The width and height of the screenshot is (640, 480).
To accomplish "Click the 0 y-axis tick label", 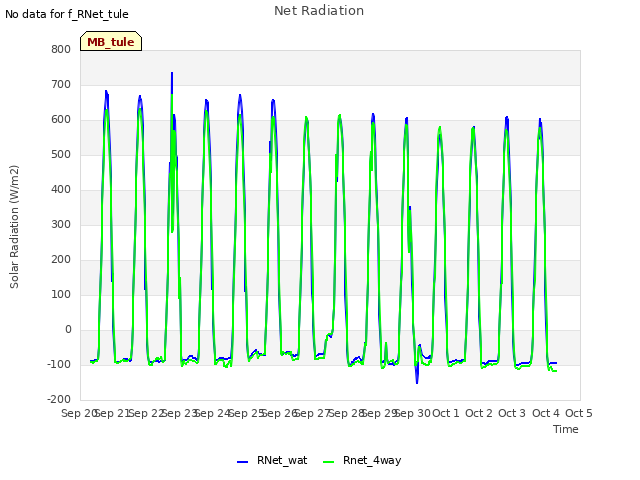I will click(68, 329).
